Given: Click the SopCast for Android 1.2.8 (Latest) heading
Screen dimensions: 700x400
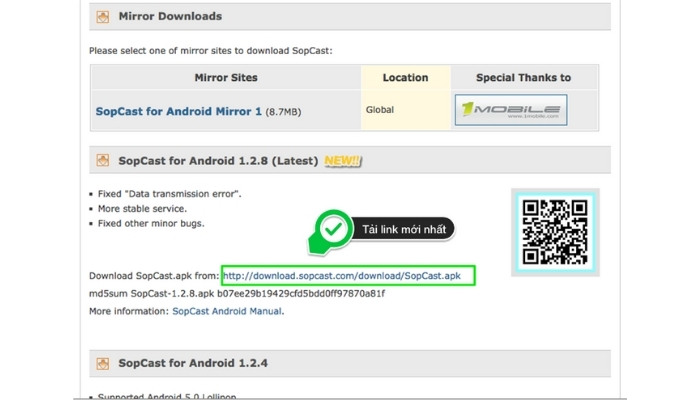Looking at the screenshot, I should [x=218, y=161].
